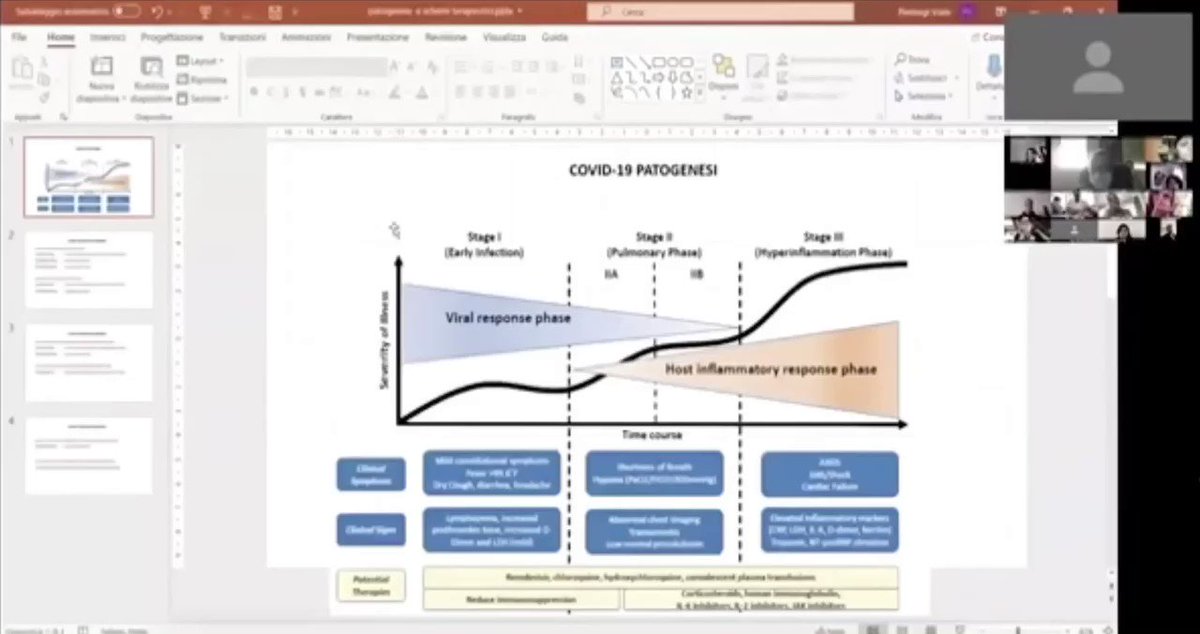Select slide 1 thumbnail
This screenshot has width=1200, height=634.
[x=89, y=177]
